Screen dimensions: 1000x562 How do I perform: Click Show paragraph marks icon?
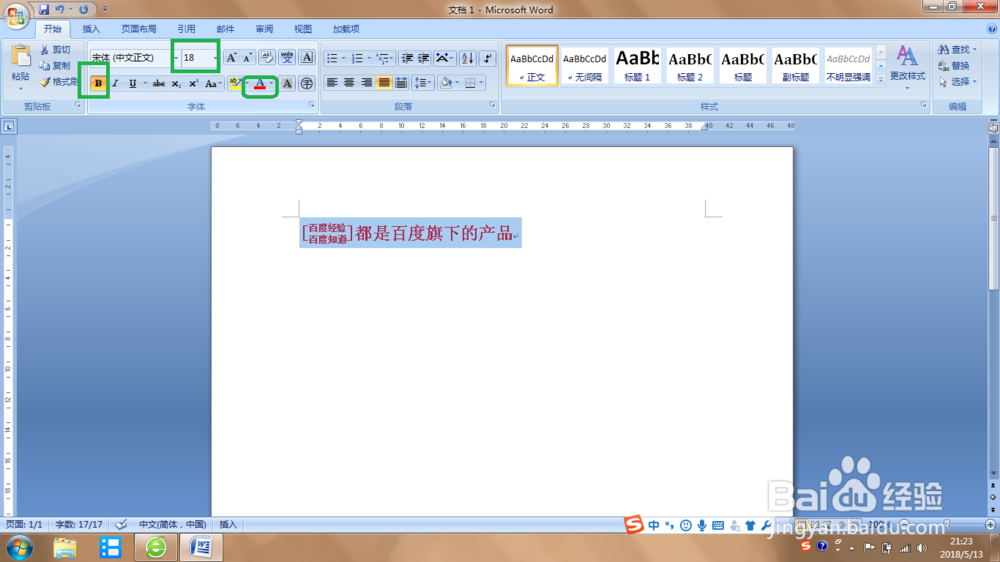[488, 58]
